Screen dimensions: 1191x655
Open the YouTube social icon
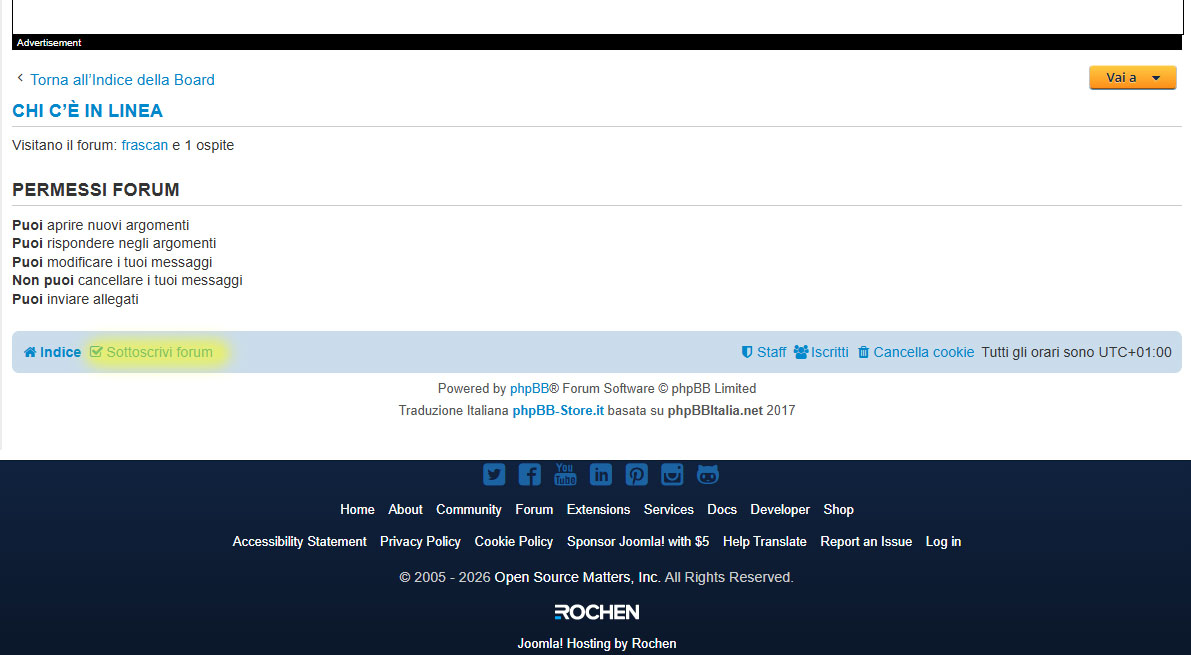[x=565, y=475]
